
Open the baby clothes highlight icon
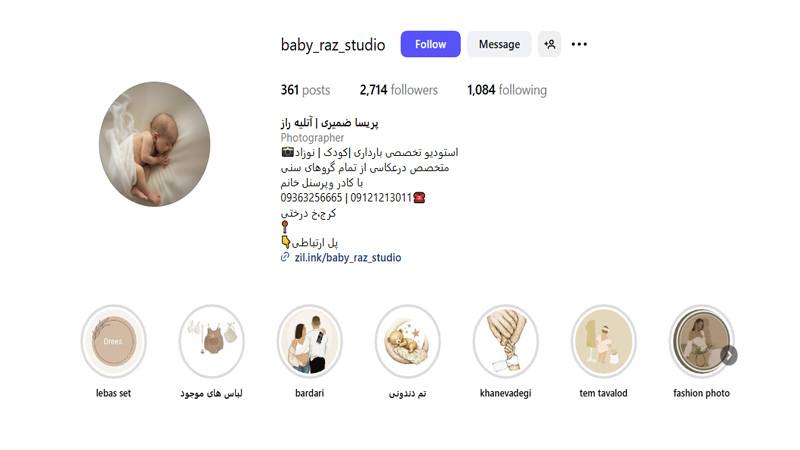(212, 341)
